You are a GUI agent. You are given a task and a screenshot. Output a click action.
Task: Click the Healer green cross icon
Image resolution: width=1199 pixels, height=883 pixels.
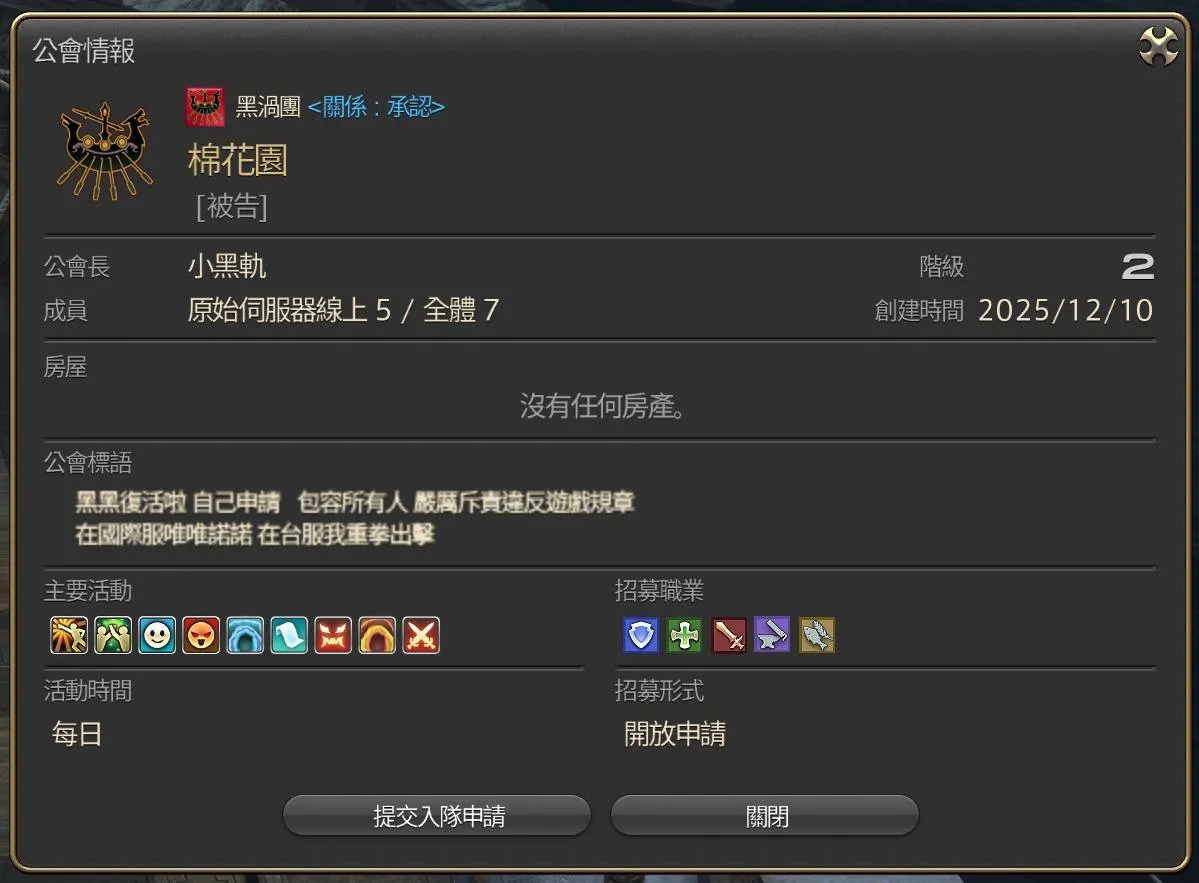[684, 635]
